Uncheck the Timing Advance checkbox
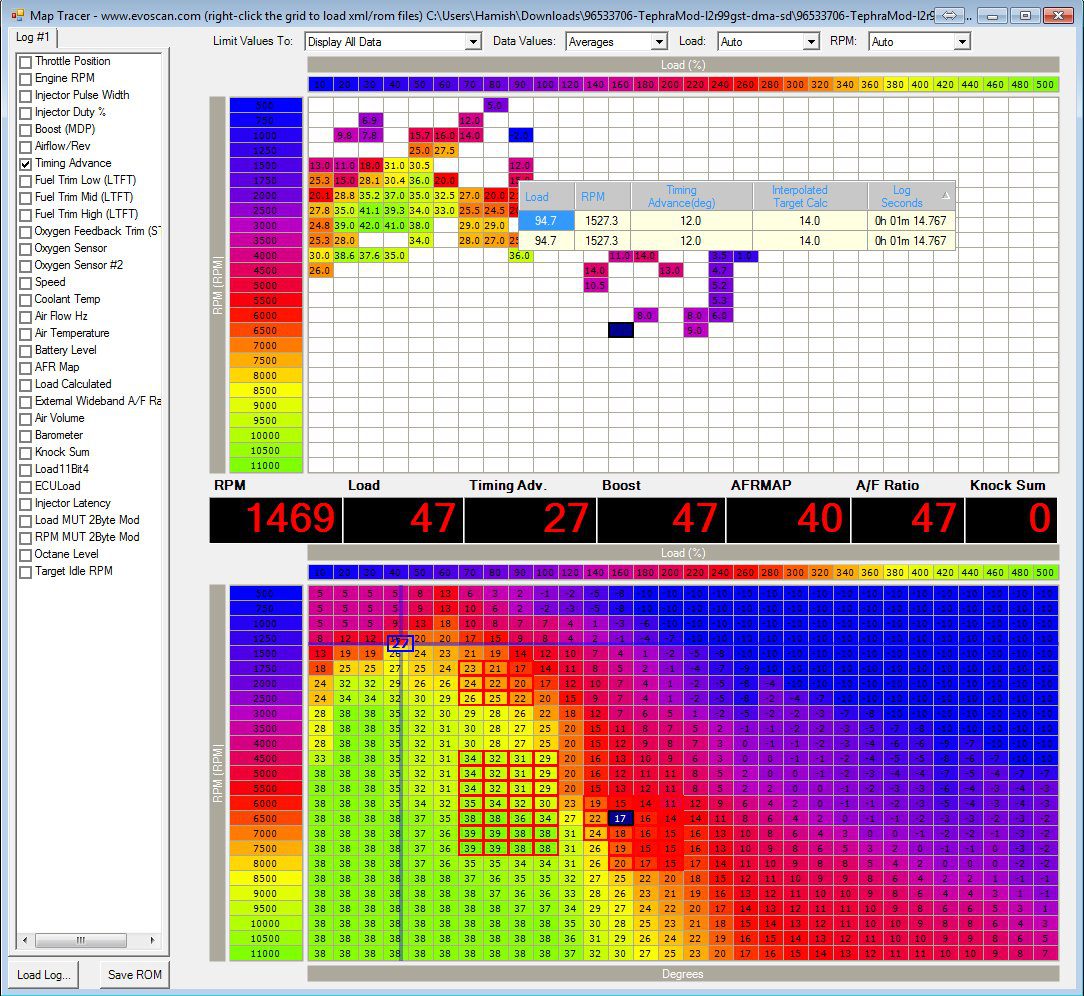Screen dimensions: 1084x996 (26, 164)
